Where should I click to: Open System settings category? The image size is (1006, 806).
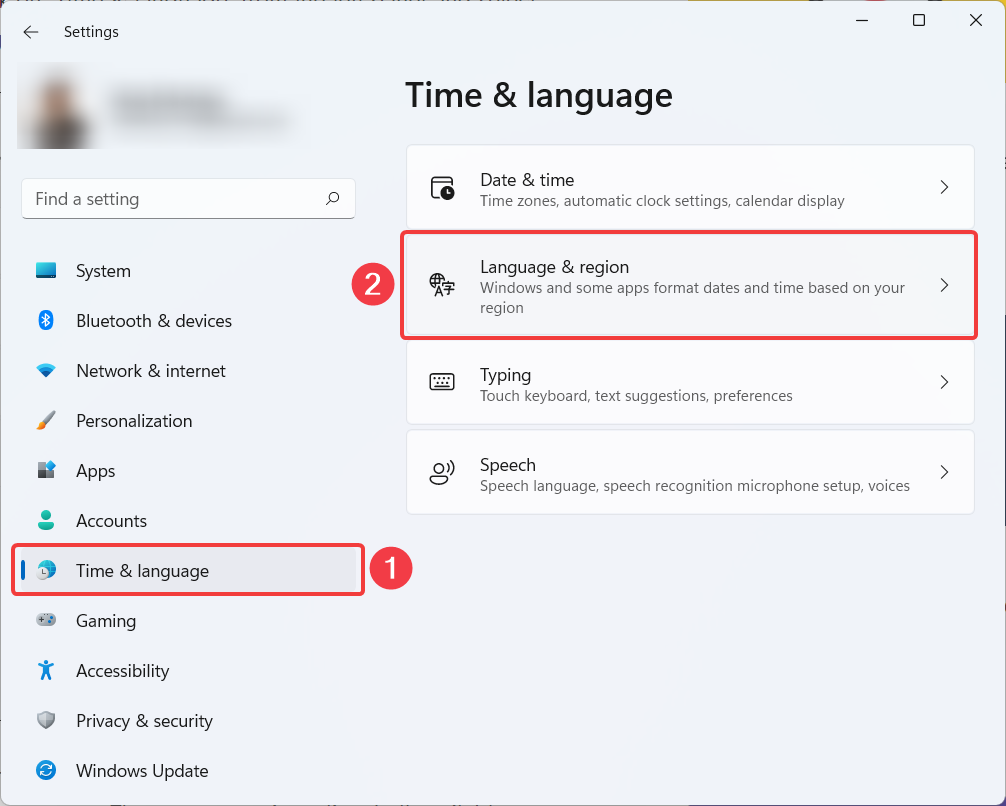click(189, 271)
